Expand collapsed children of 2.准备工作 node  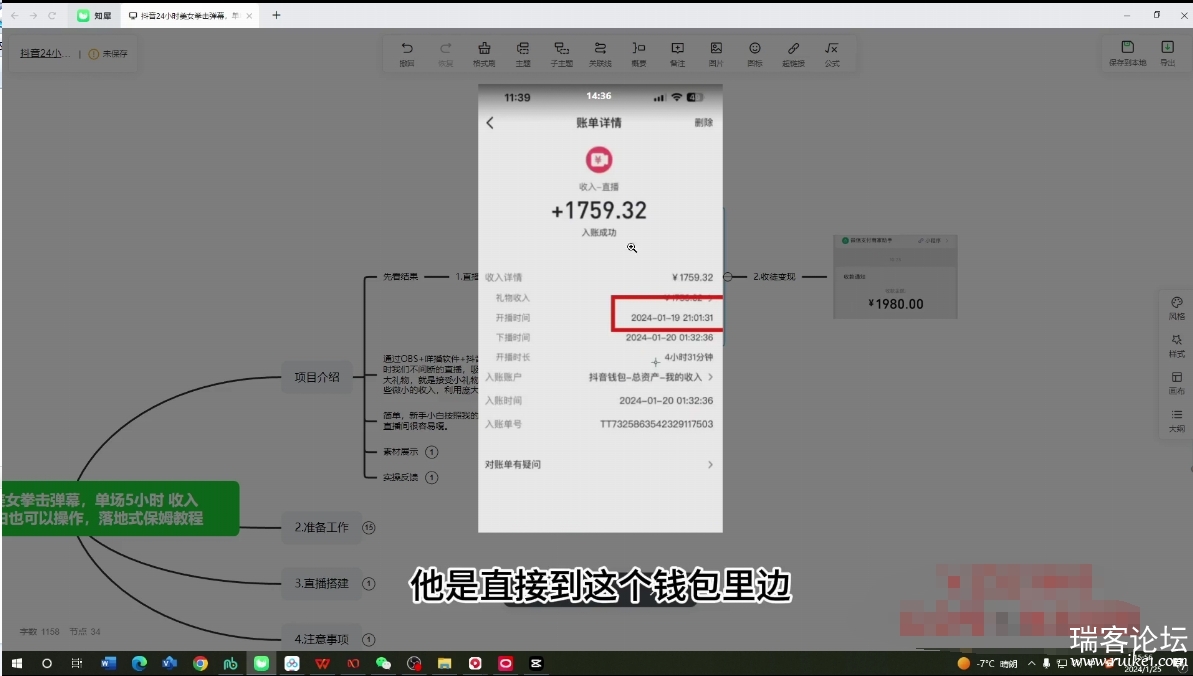pos(369,528)
